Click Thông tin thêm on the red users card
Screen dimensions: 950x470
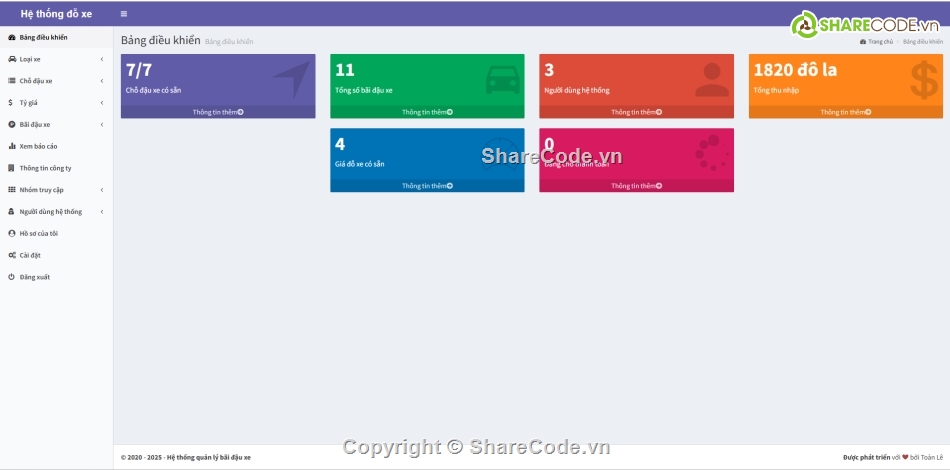(636, 112)
